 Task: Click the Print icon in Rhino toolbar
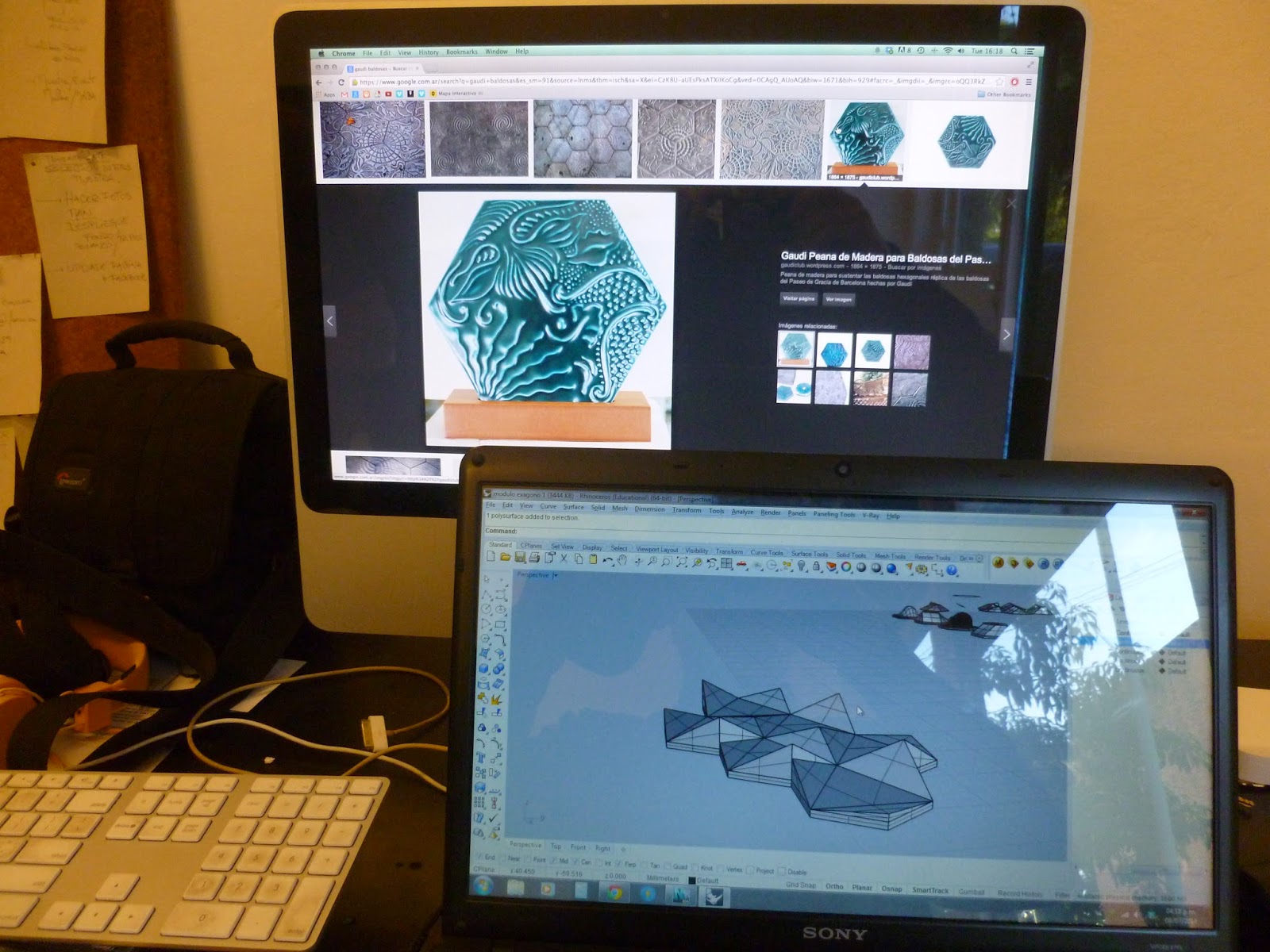(534, 558)
